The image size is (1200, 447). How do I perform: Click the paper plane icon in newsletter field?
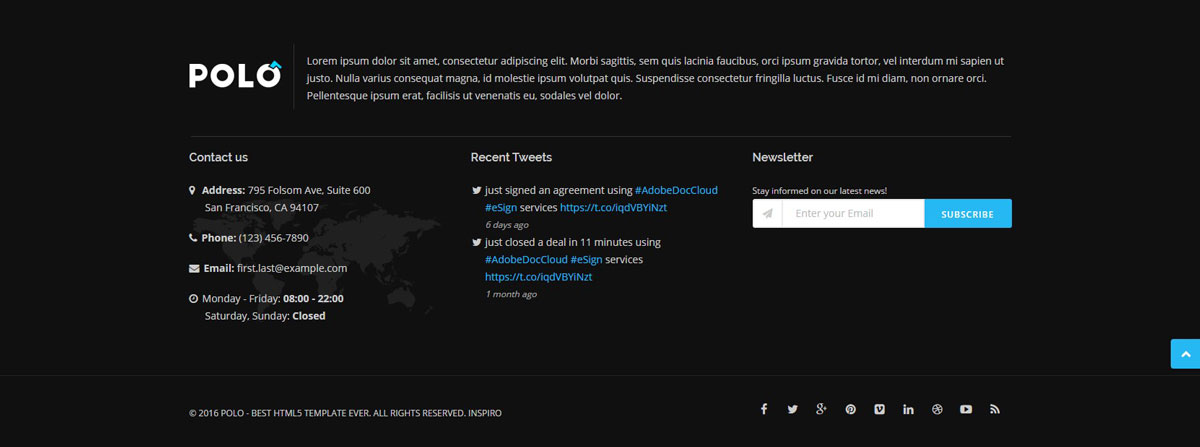[768, 214]
